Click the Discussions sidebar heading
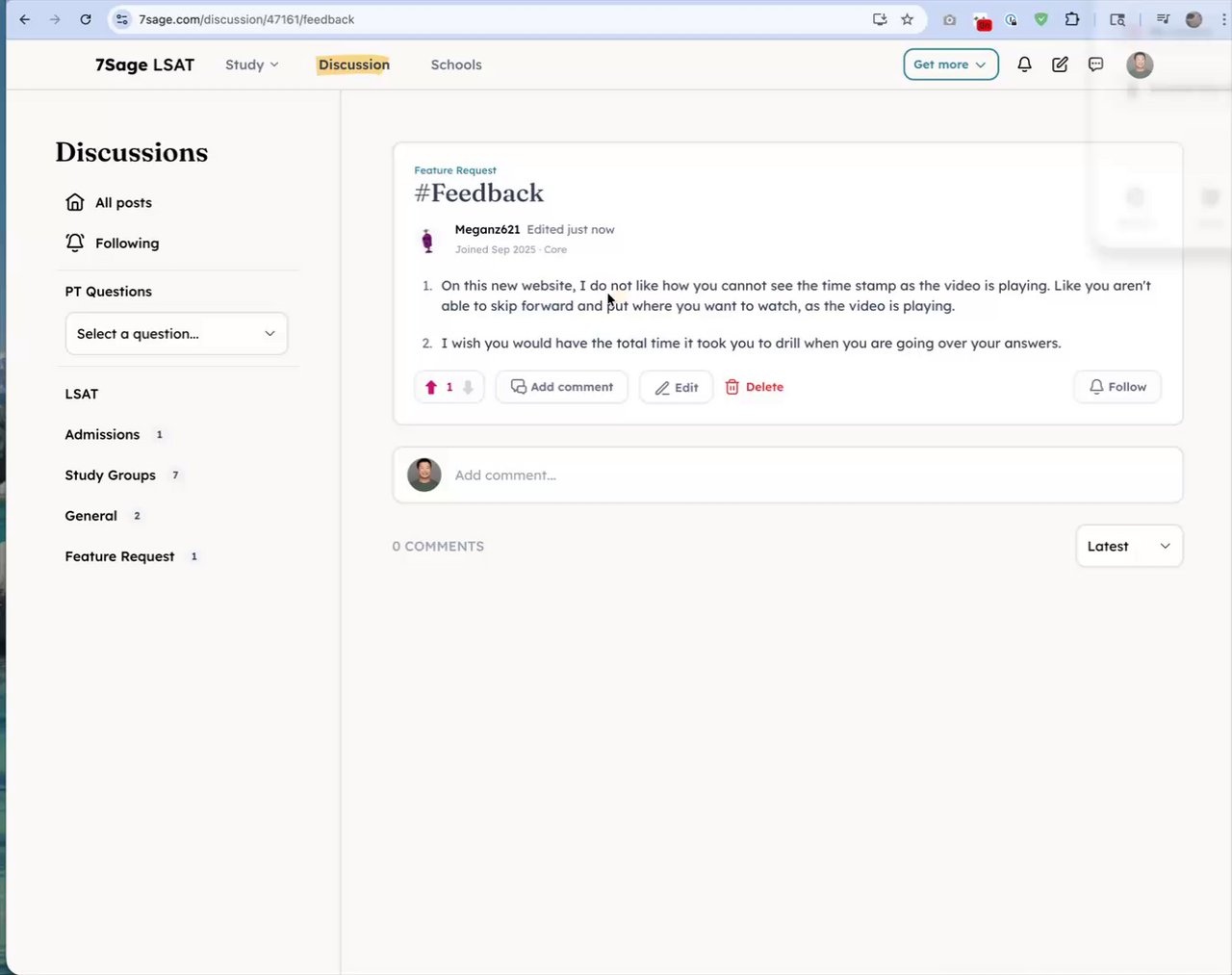1232x975 pixels. tap(132, 152)
